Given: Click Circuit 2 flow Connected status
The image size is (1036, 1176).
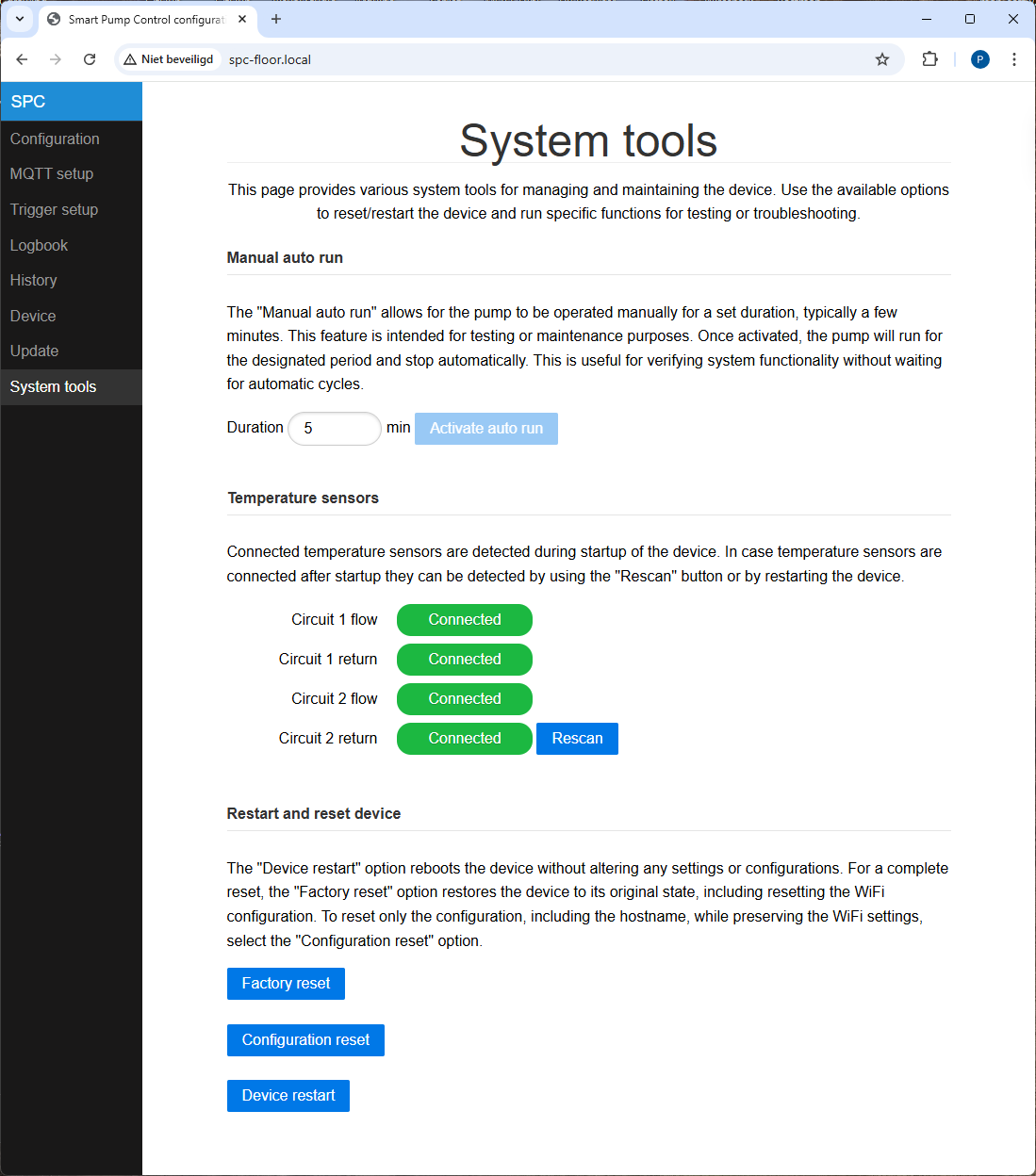Looking at the screenshot, I should [x=465, y=699].
